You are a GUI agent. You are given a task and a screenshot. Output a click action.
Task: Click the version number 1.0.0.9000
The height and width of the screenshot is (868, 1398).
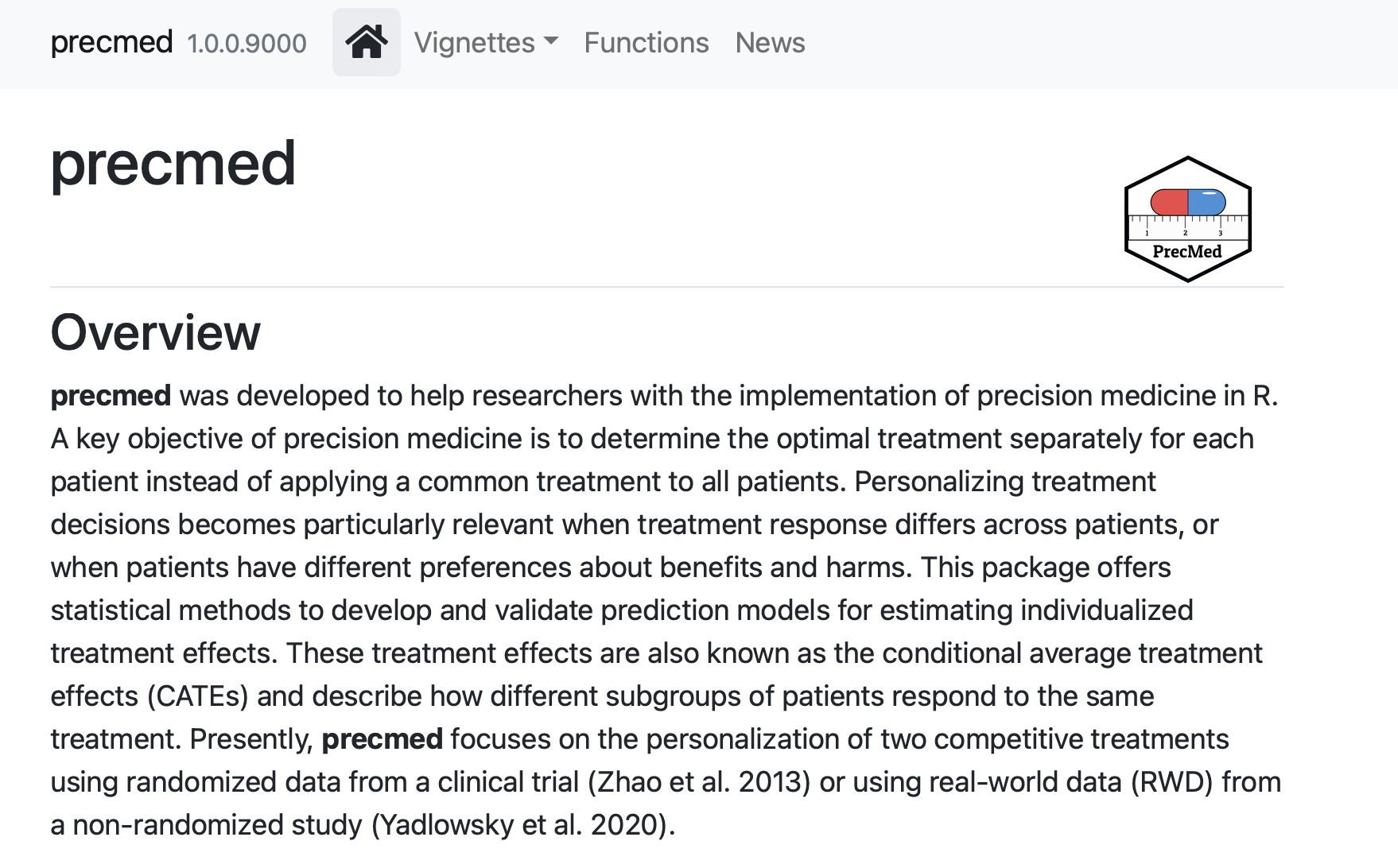click(247, 44)
